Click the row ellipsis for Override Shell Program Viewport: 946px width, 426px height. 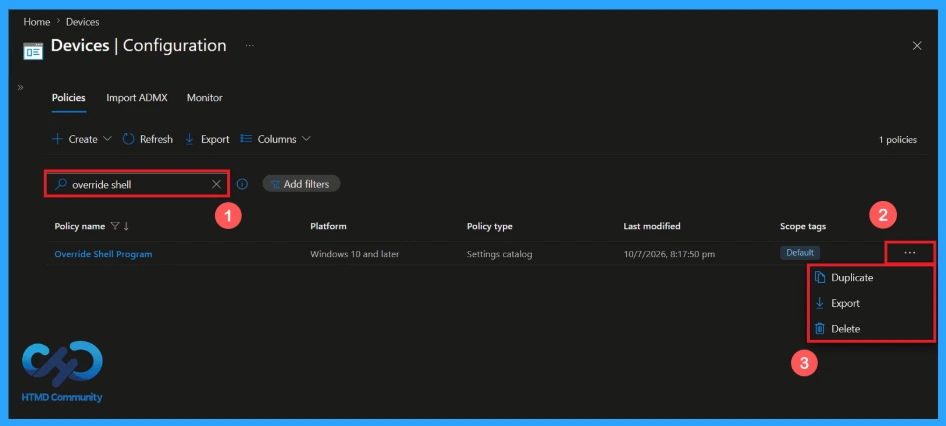click(x=910, y=253)
